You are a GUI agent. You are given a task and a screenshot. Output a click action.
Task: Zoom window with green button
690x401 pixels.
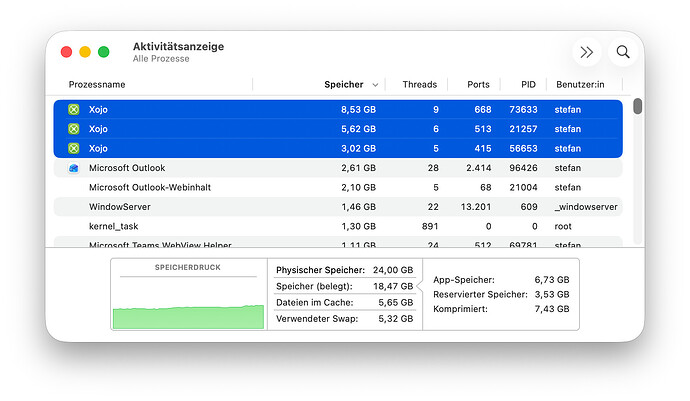coord(103,52)
